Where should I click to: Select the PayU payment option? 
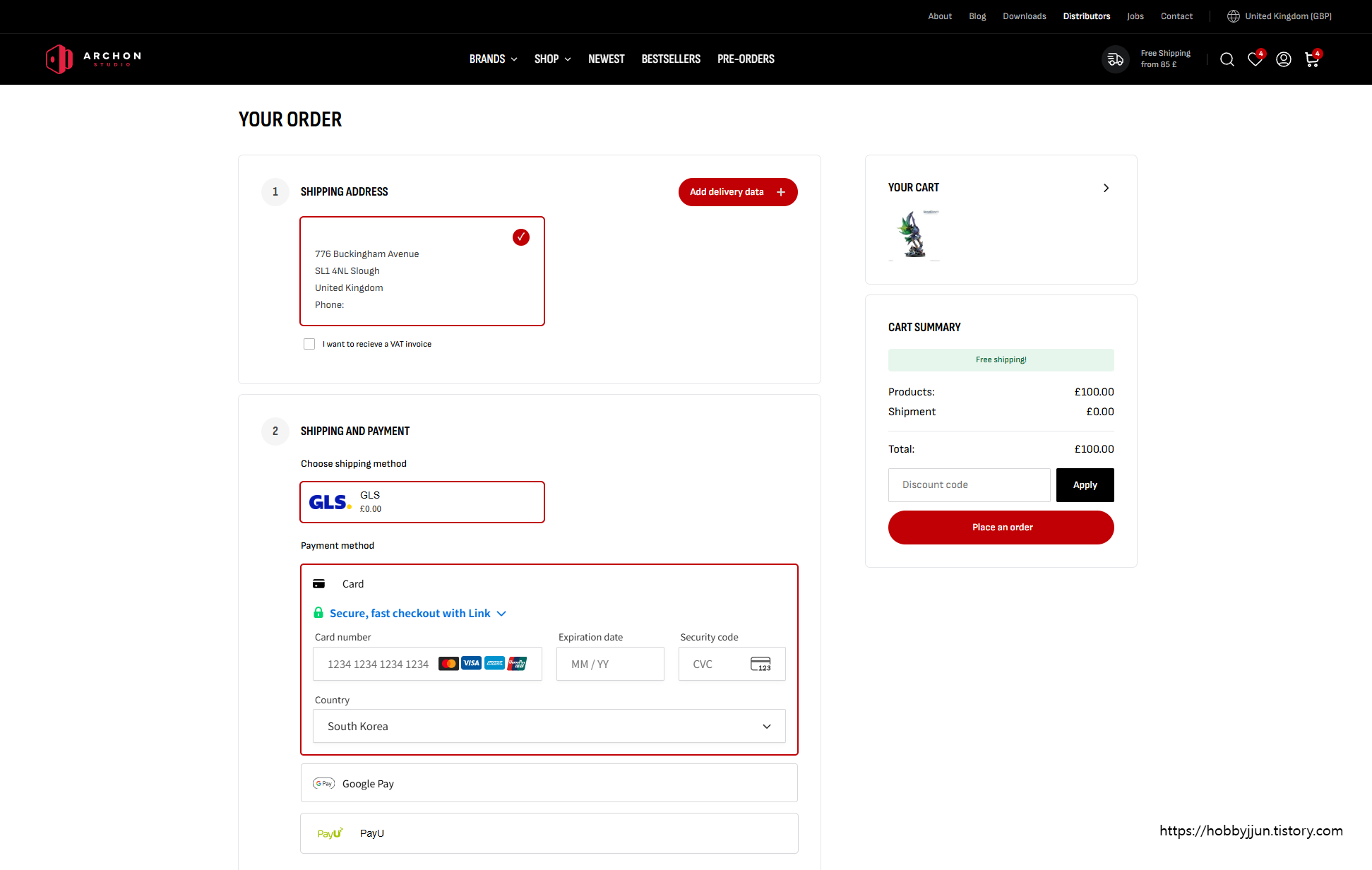[x=549, y=833]
